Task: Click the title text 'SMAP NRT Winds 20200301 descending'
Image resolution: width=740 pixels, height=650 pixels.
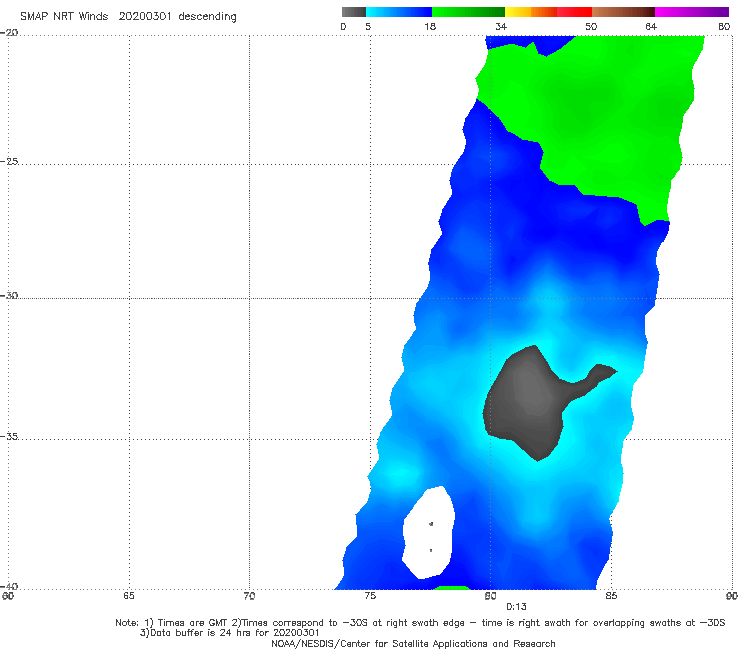Action: coord(128,16)
